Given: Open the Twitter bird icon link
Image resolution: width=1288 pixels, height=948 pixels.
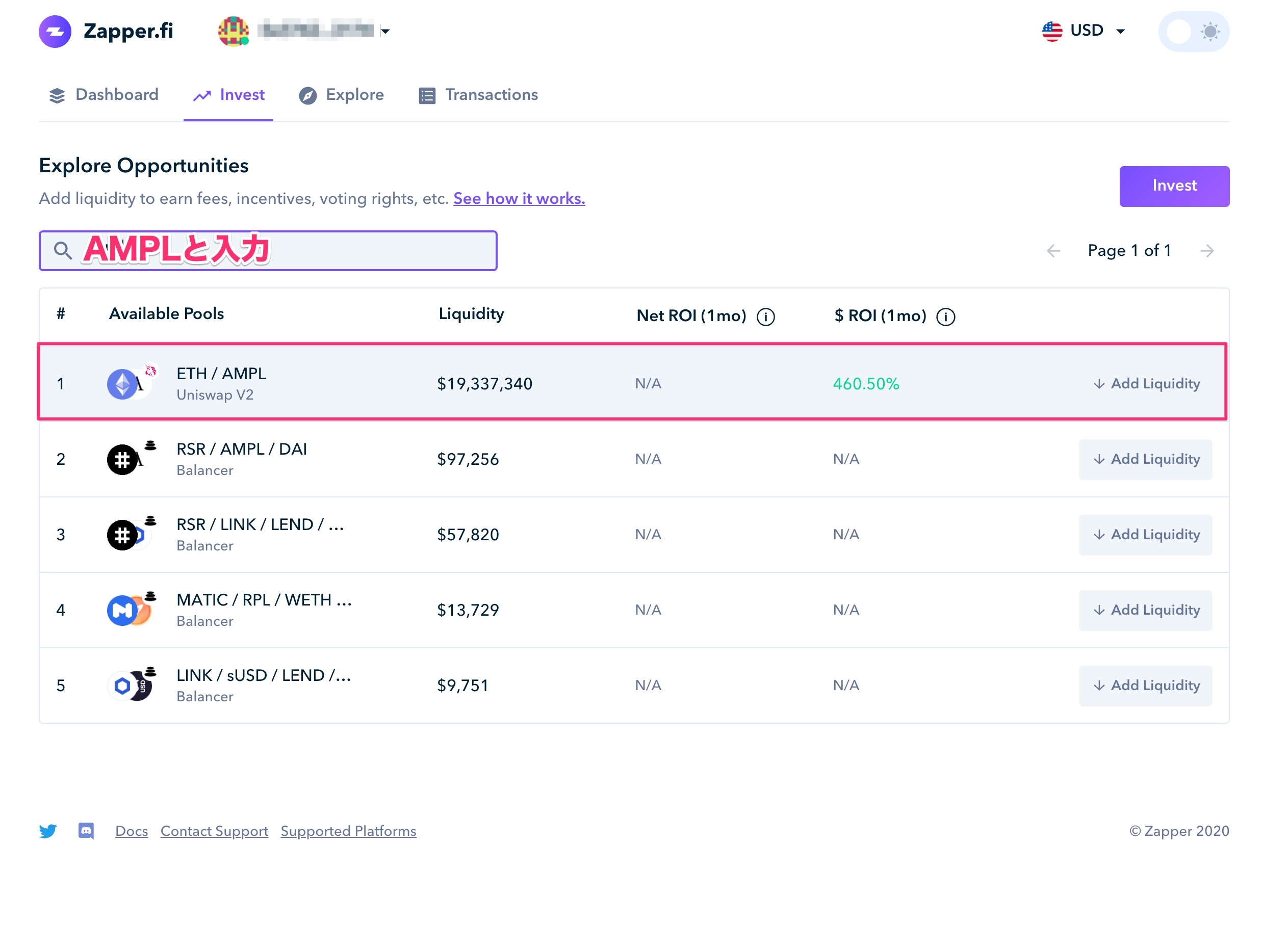Looking at the screenshot, I should click(48, 830).
